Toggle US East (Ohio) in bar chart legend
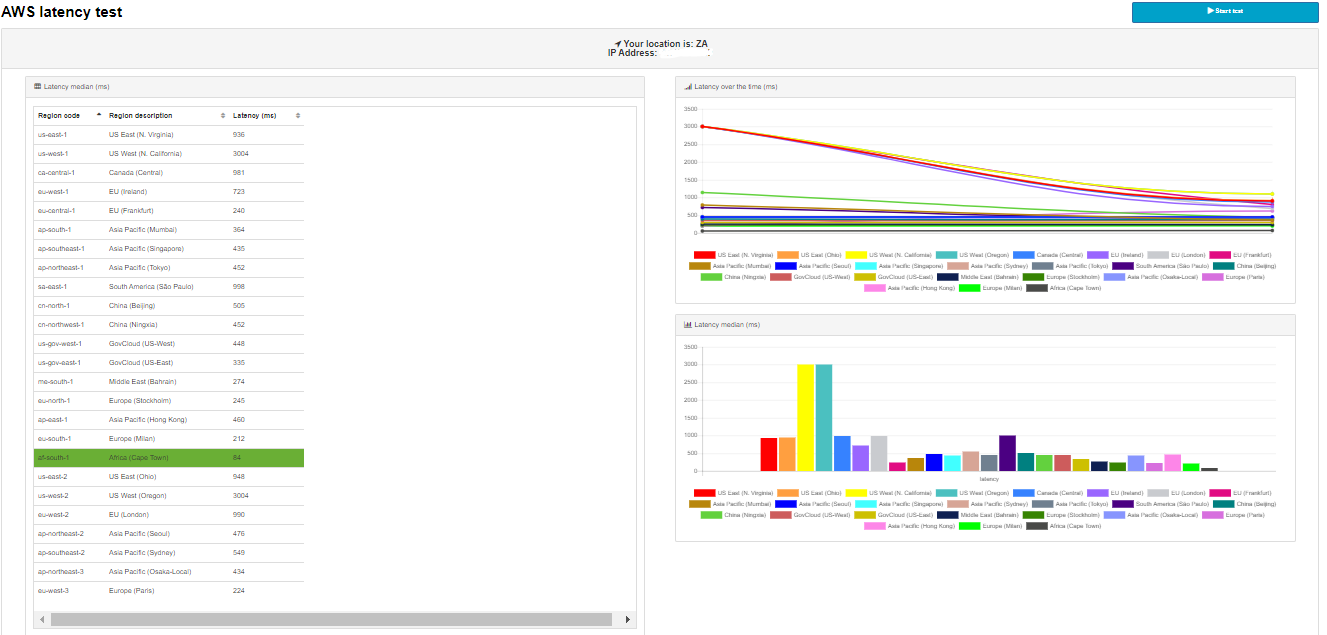Viewport: 1327px width, 635px height. pos(808,493)
